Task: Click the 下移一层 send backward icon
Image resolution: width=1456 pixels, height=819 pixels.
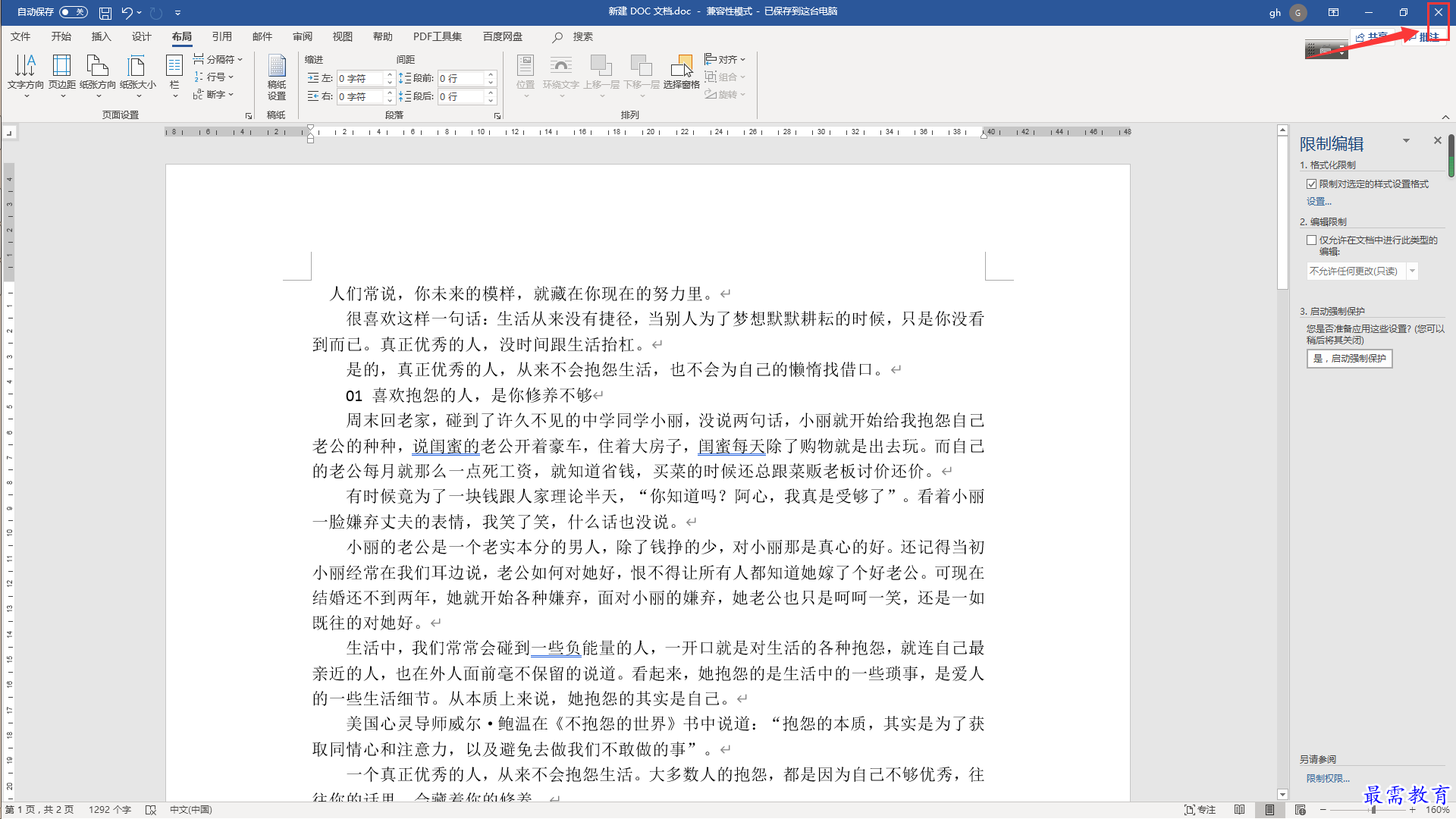Action: point(642,65)
